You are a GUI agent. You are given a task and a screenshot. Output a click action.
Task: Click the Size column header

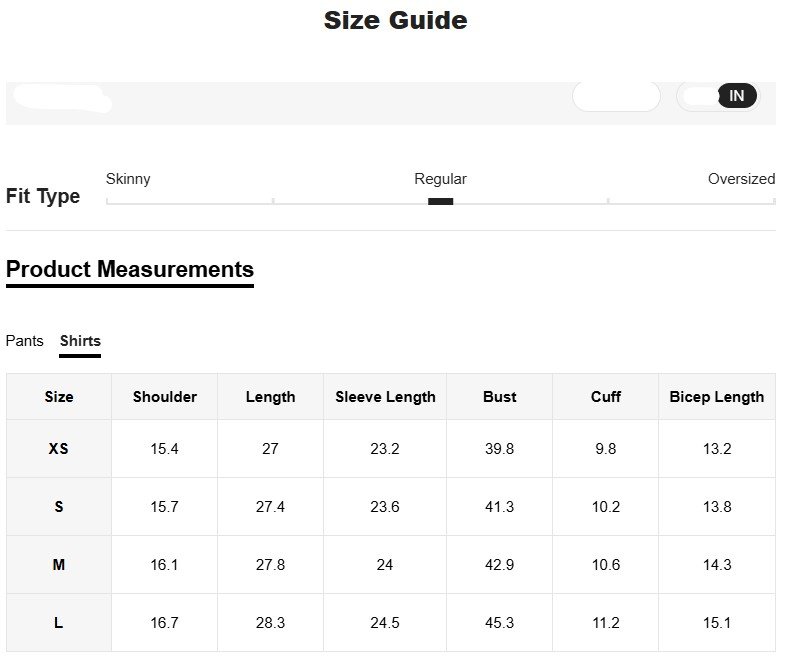click(x=59, y=397)
